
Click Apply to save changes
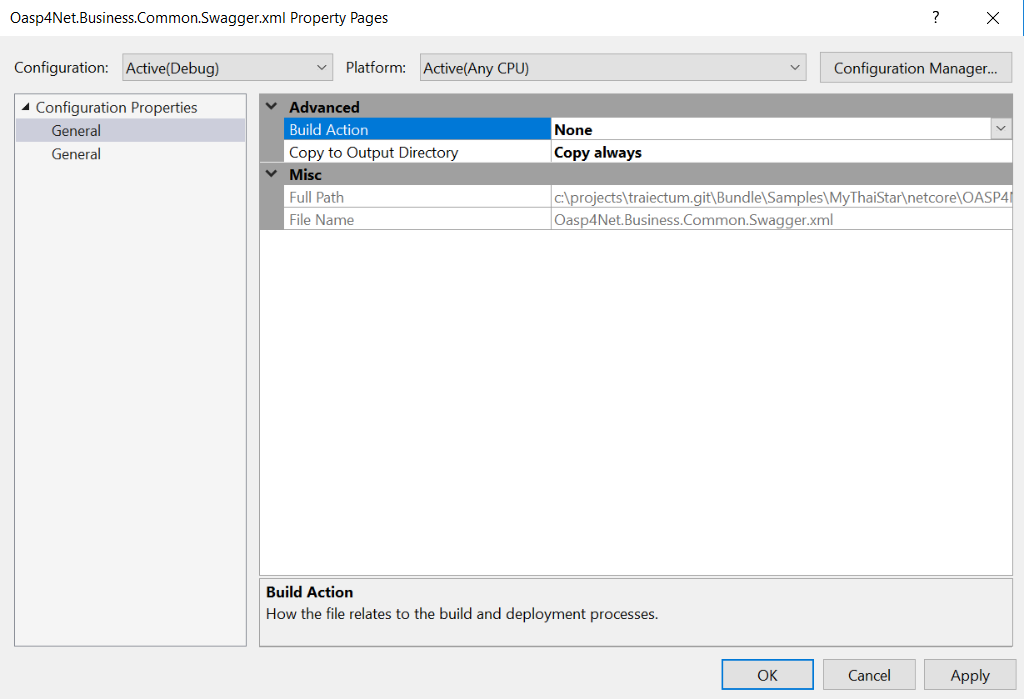(969, 675)
